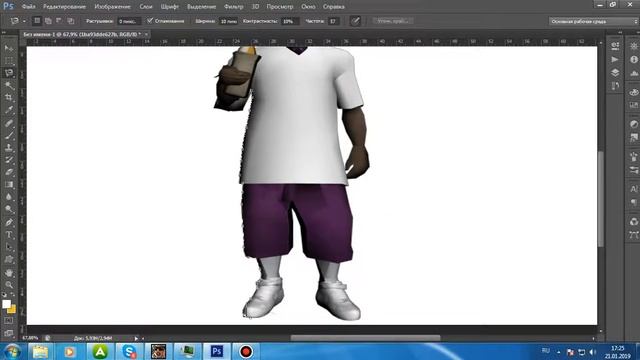Open the Info panel icon

[633, 60]
